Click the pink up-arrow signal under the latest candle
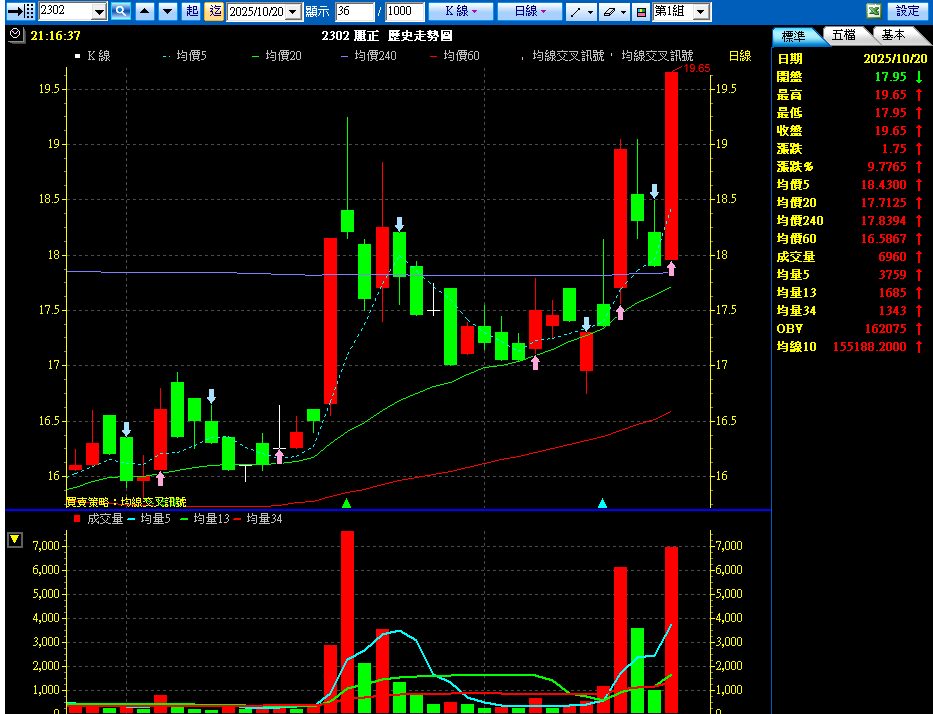 [671, 268]
